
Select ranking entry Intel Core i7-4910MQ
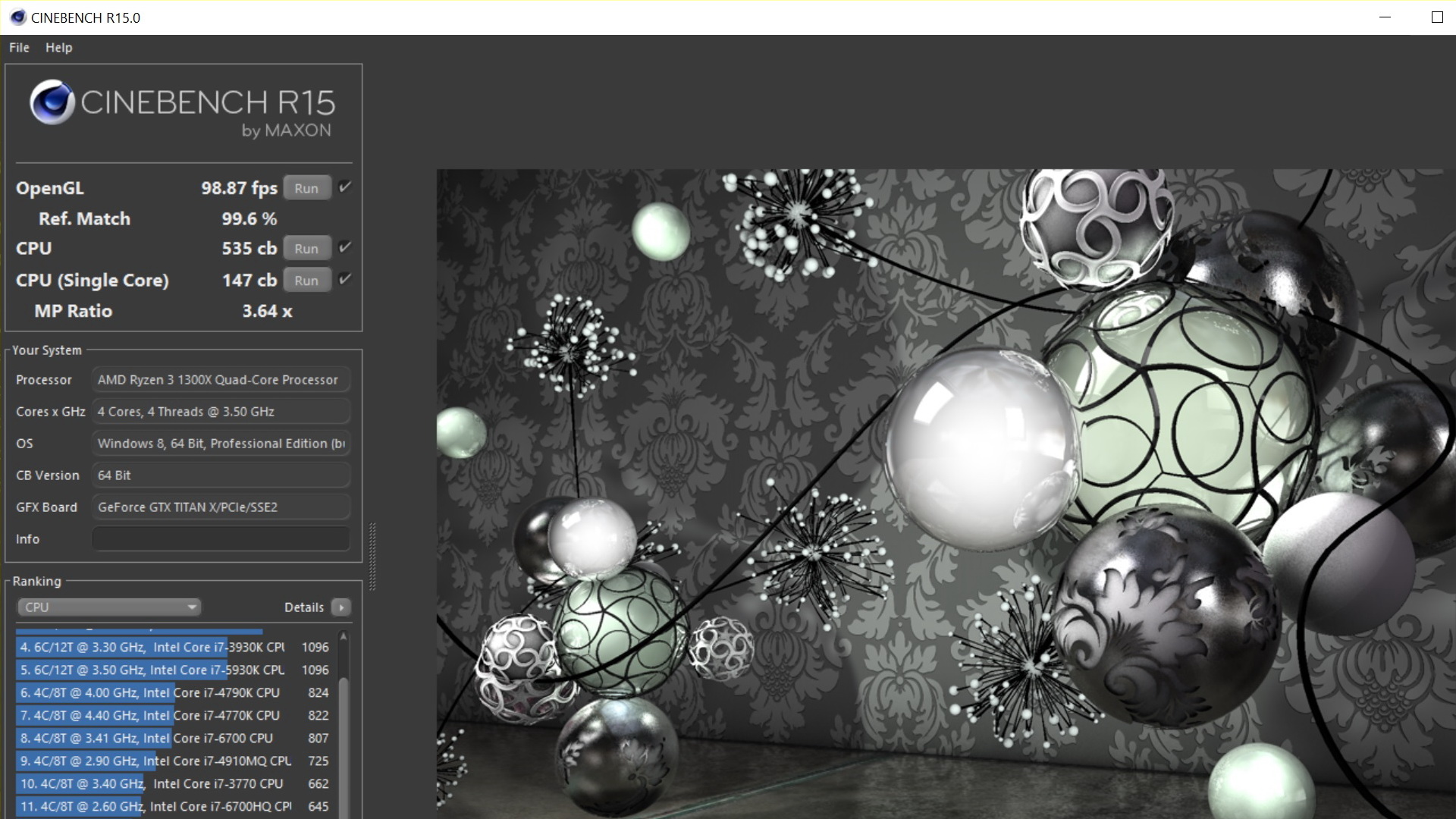(174, 761)
